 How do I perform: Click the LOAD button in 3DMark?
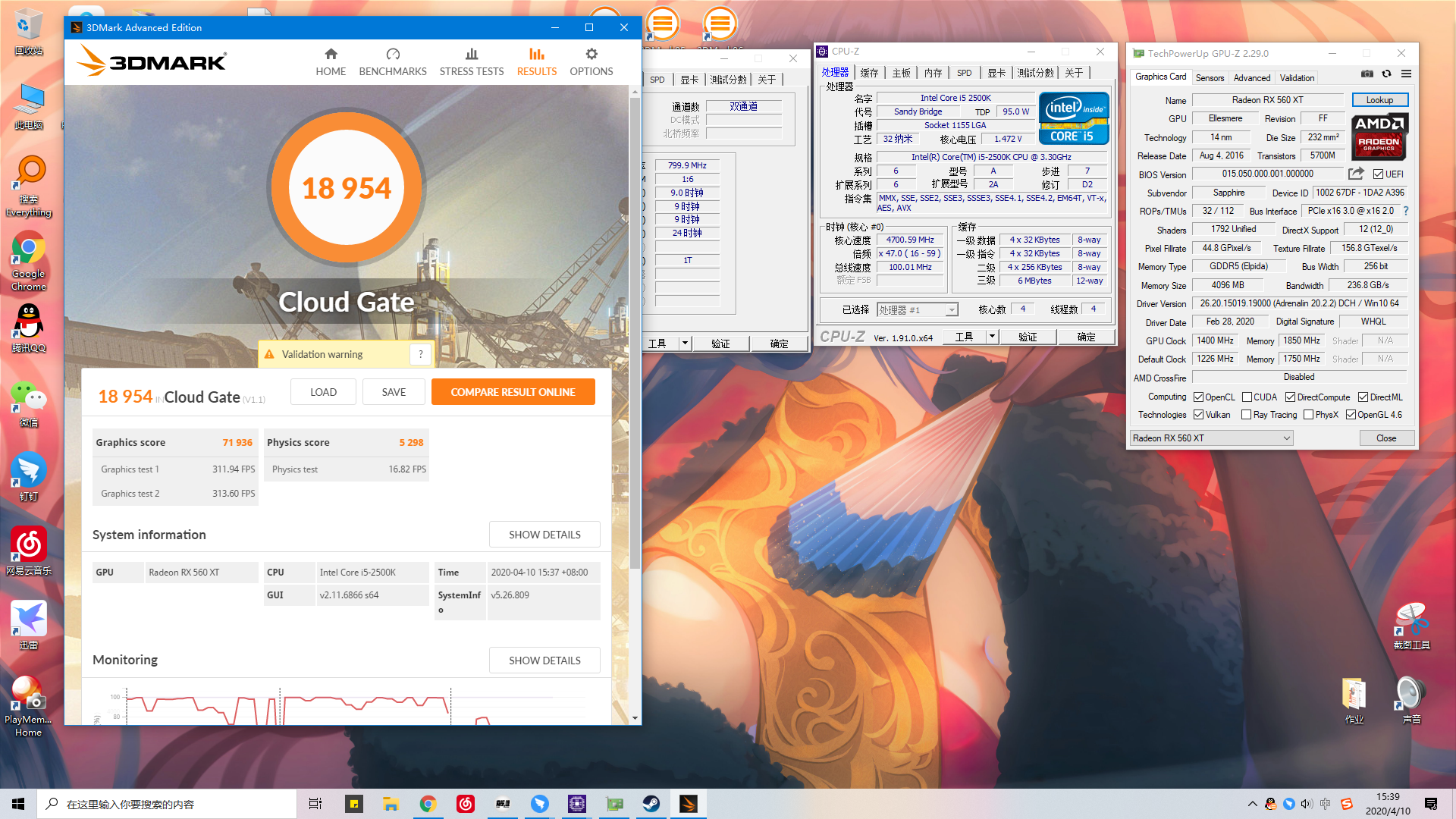click(x=323, y=392)
